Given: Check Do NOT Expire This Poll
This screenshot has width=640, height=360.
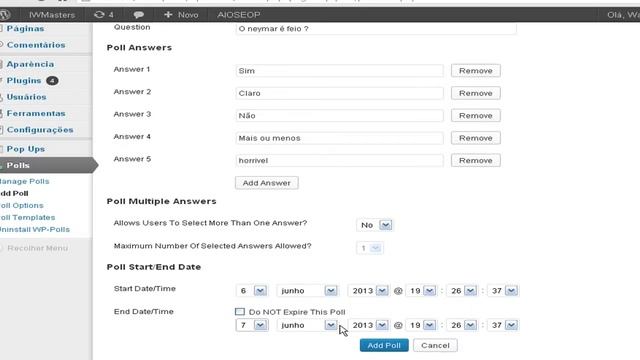Looking at the screenshot, I should click(x=240, y=312).
